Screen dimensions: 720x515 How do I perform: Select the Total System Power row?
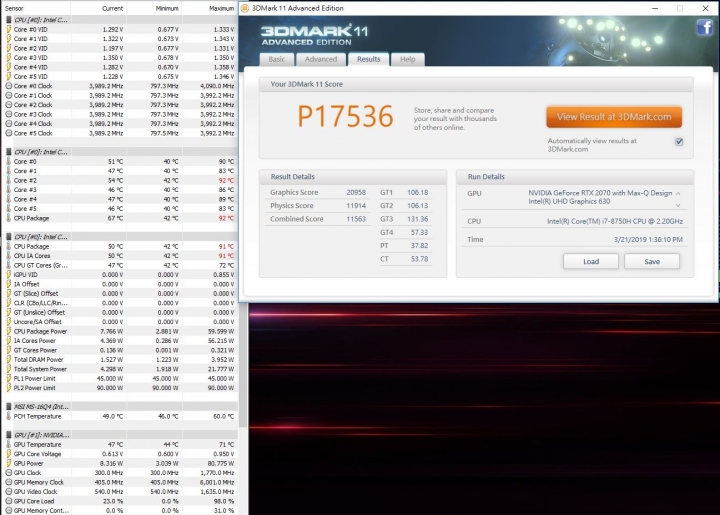tap(120, 369)
